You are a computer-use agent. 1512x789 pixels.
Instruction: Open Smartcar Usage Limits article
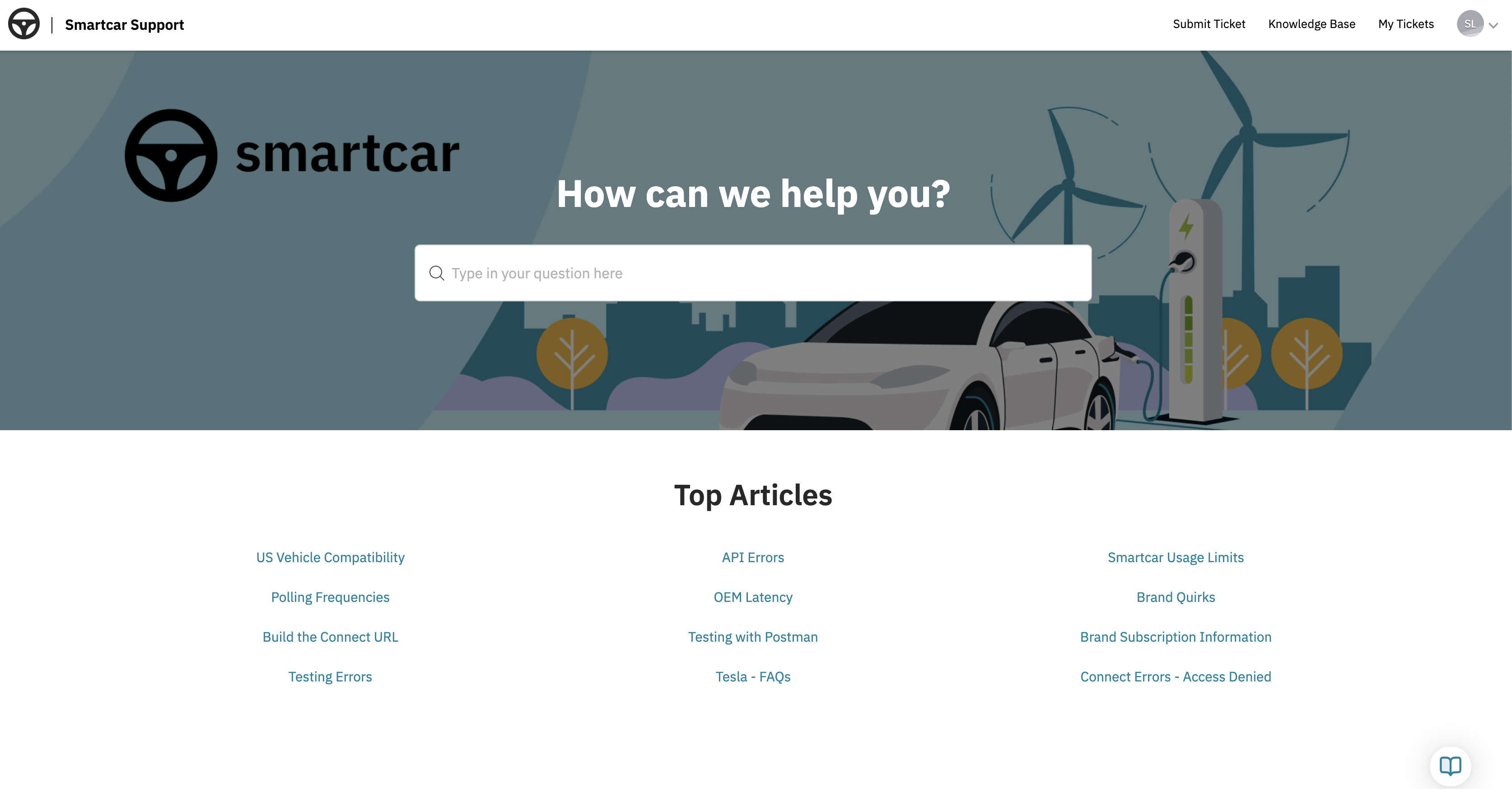[1176, 557]
